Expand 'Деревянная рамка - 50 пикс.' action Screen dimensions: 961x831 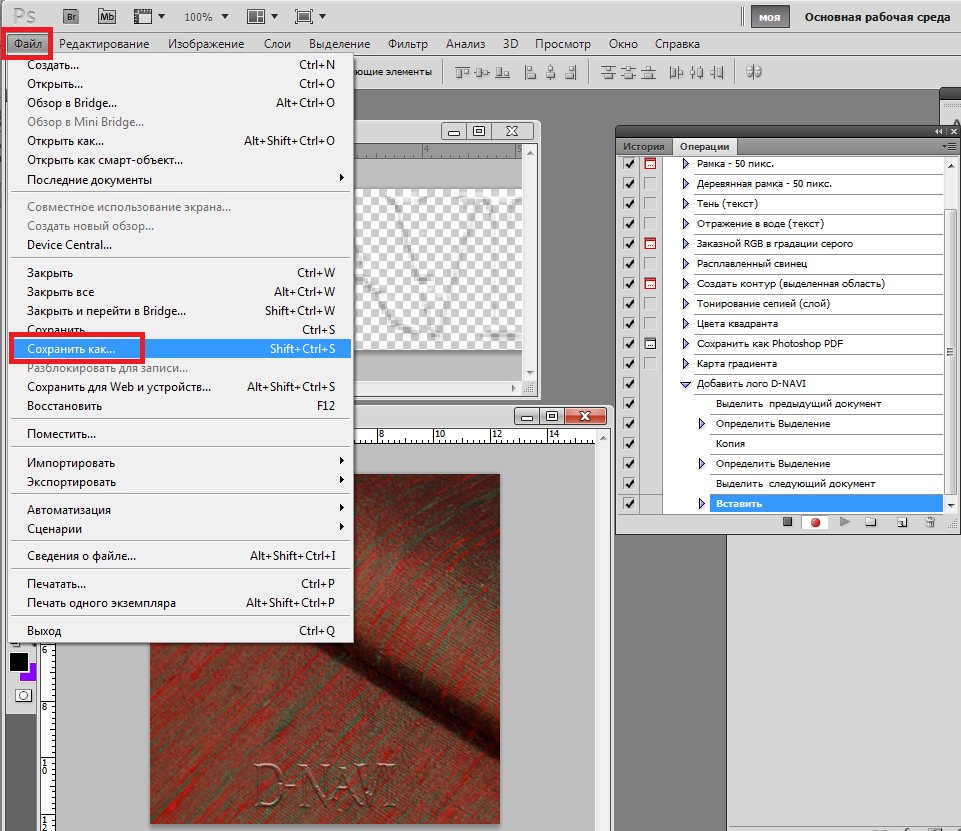(x=686, y=184)
